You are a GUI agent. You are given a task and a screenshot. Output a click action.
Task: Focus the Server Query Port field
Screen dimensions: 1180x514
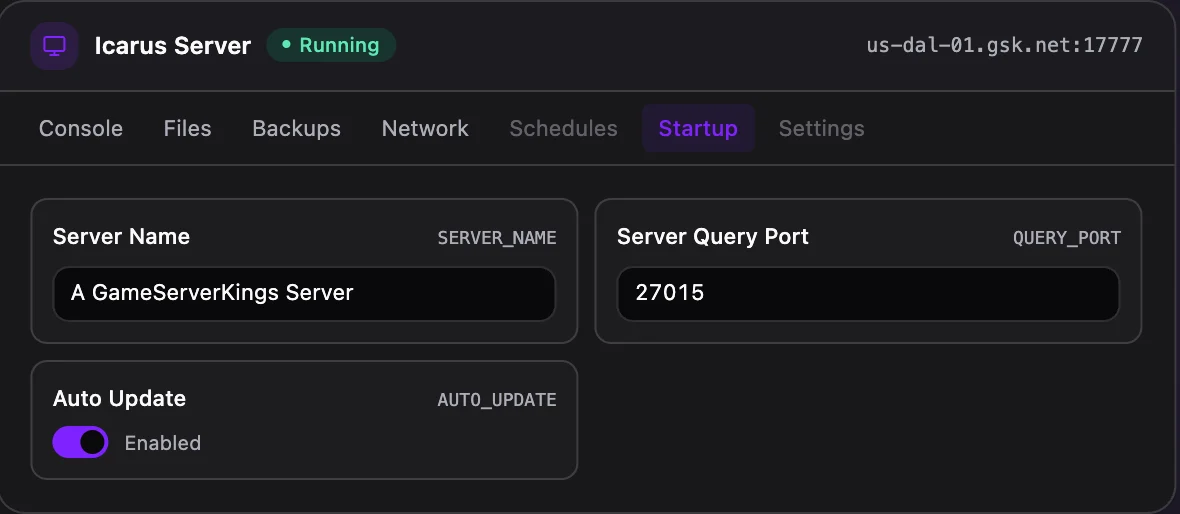pyautogui.click(x=868, y=293)
